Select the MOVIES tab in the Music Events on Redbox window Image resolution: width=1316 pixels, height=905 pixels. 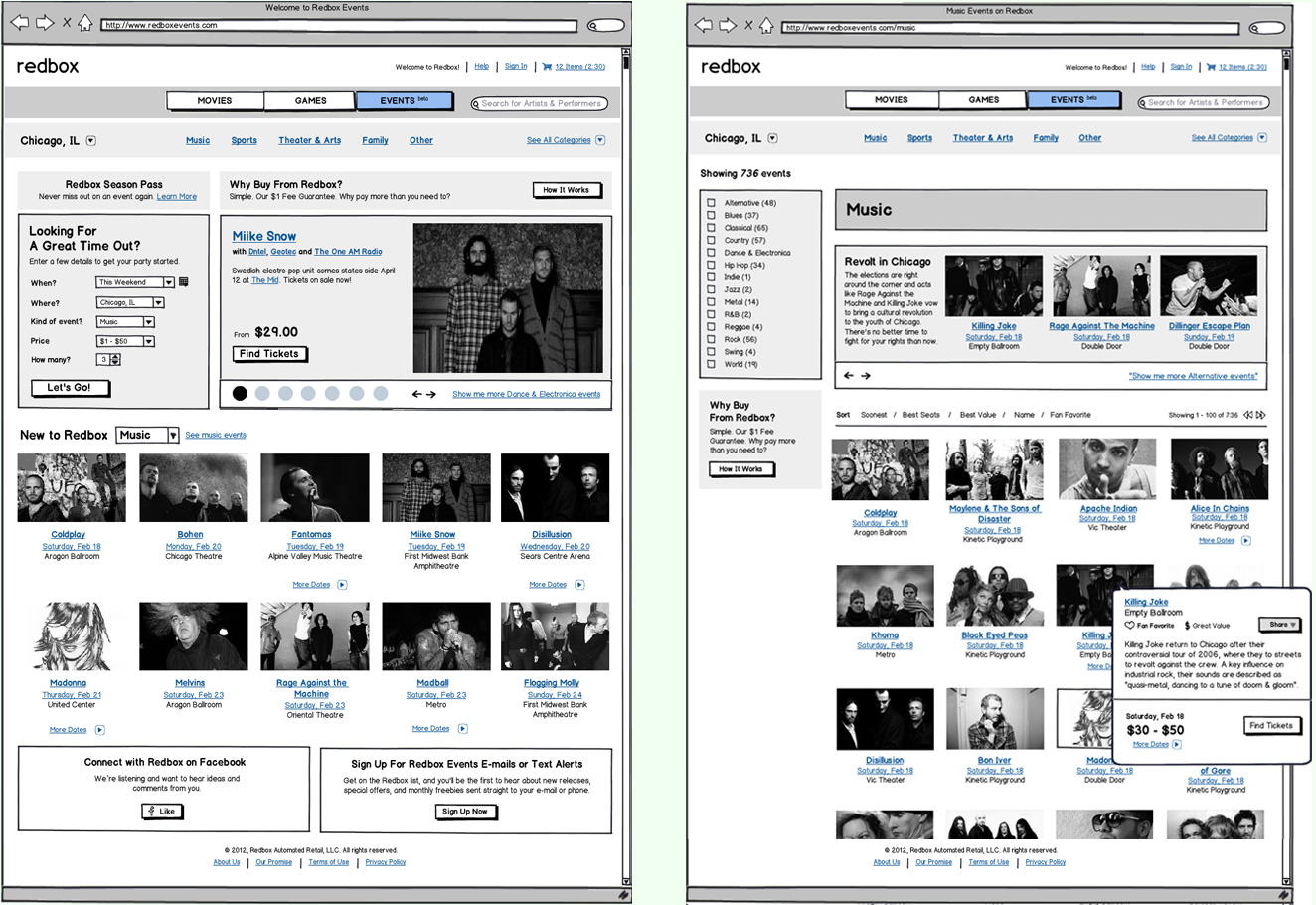(892, 100)
